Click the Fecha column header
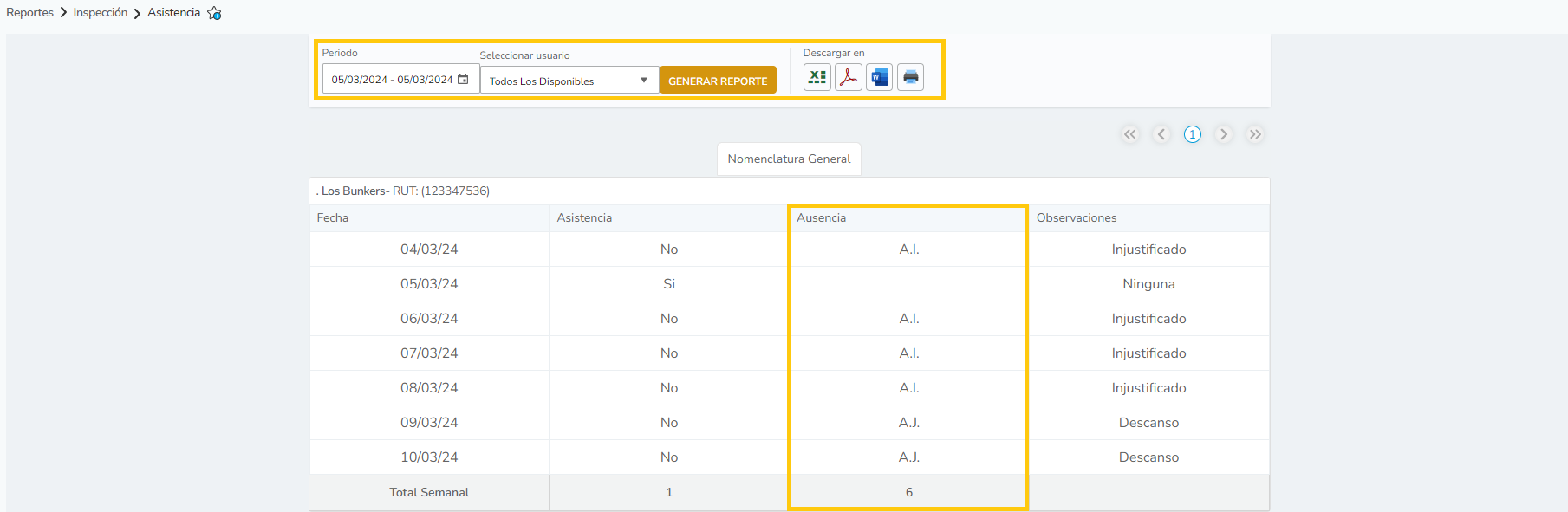1568x512 pixels. click(x=333, y=218)
